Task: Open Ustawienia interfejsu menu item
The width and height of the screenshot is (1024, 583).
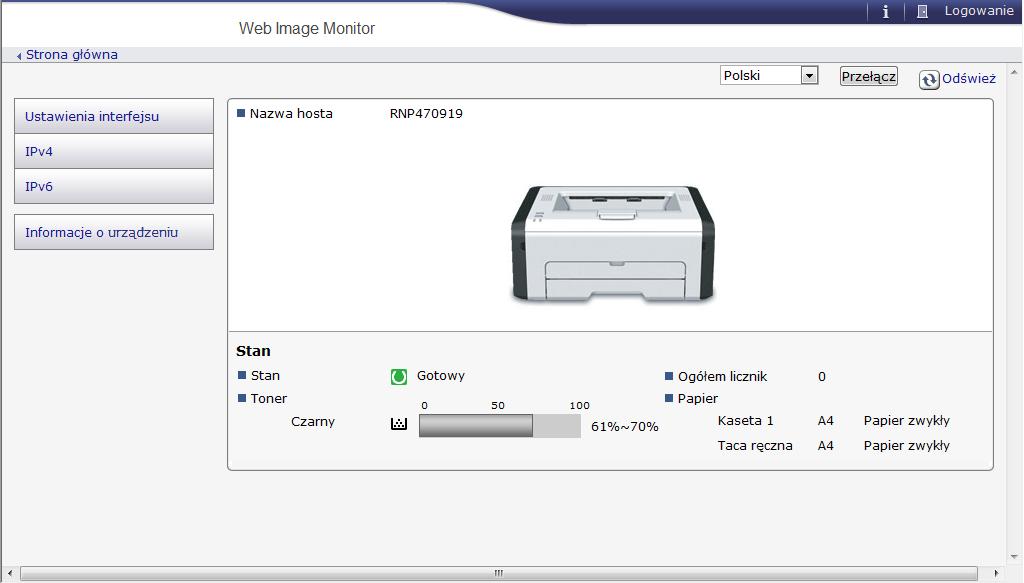Action: click(114, 116)
